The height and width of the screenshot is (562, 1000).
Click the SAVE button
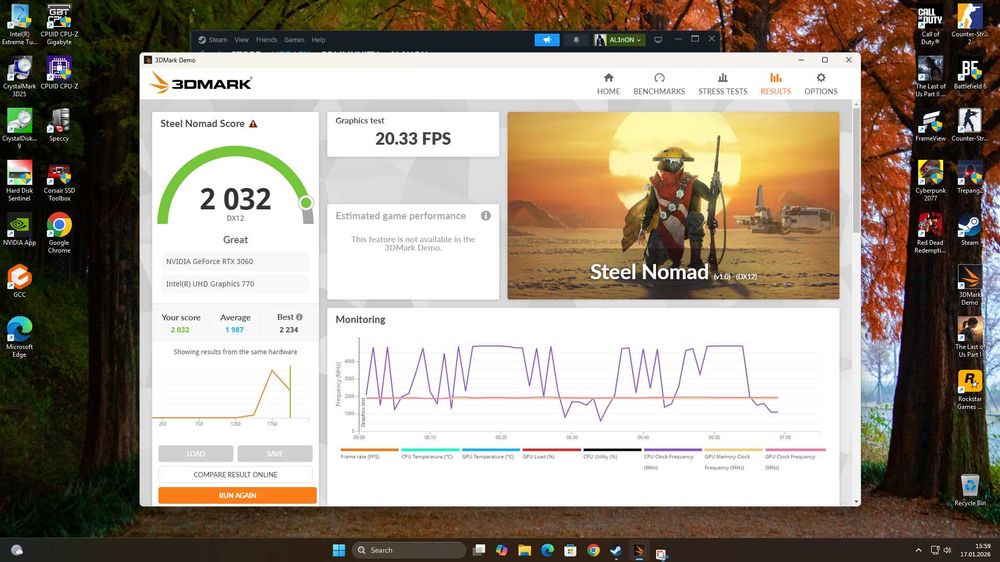click(x=275, y=454)
